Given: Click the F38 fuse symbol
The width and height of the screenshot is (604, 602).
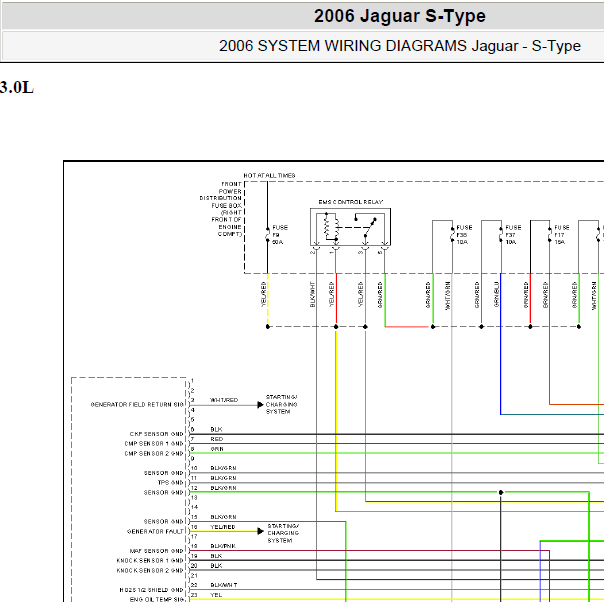Looking at the screenshot, I should pos(452,235).
